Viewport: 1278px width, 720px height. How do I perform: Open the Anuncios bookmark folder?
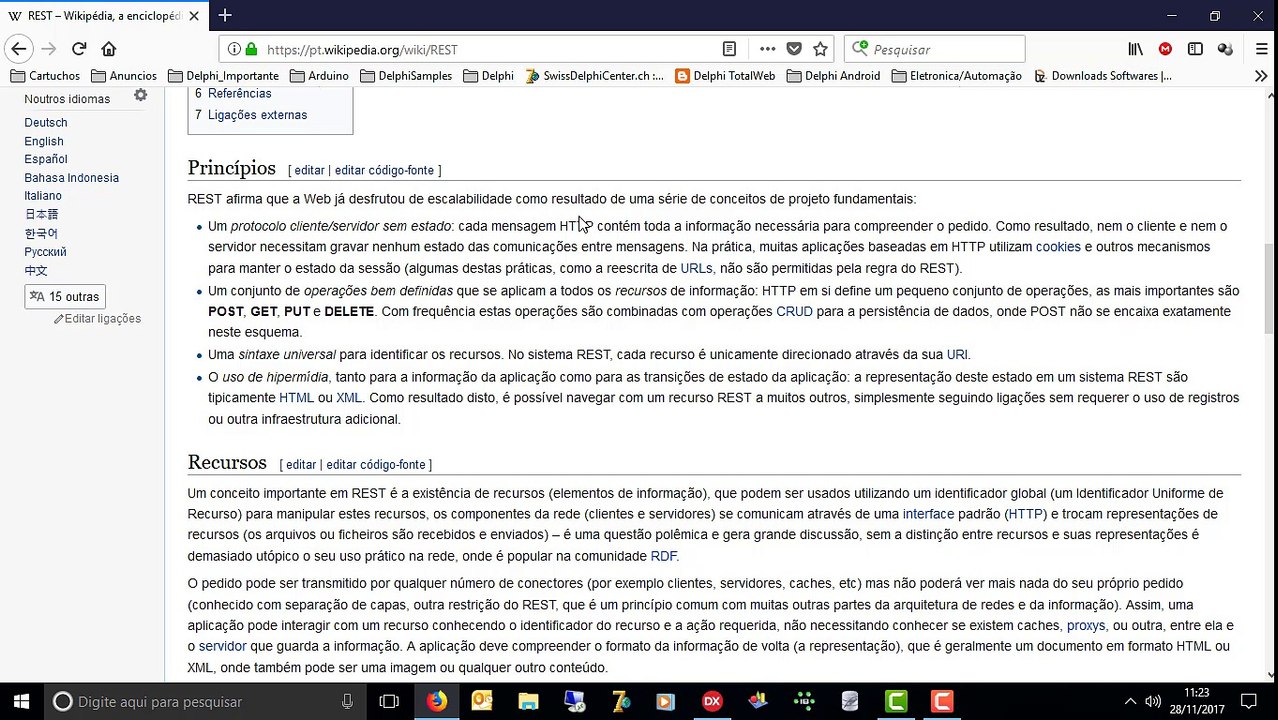(124, 76)
